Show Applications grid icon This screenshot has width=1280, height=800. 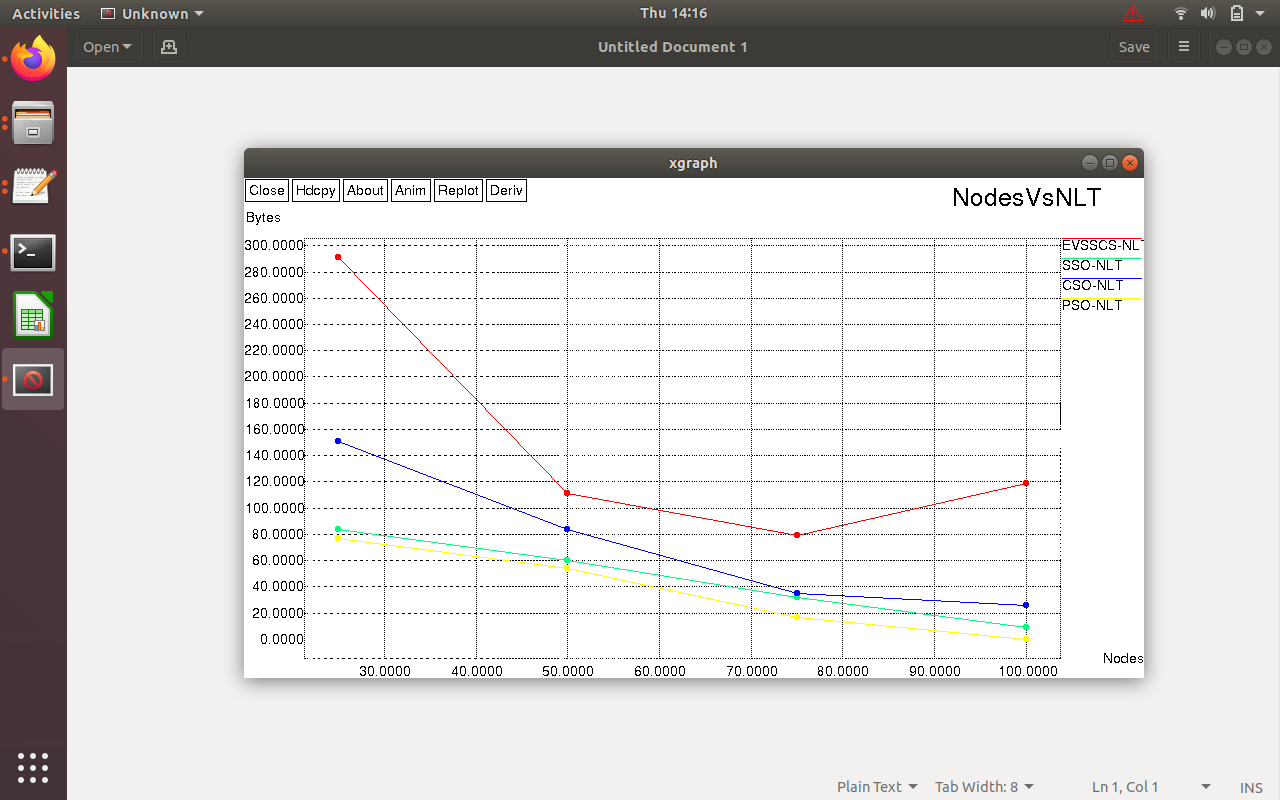point(33,768)
